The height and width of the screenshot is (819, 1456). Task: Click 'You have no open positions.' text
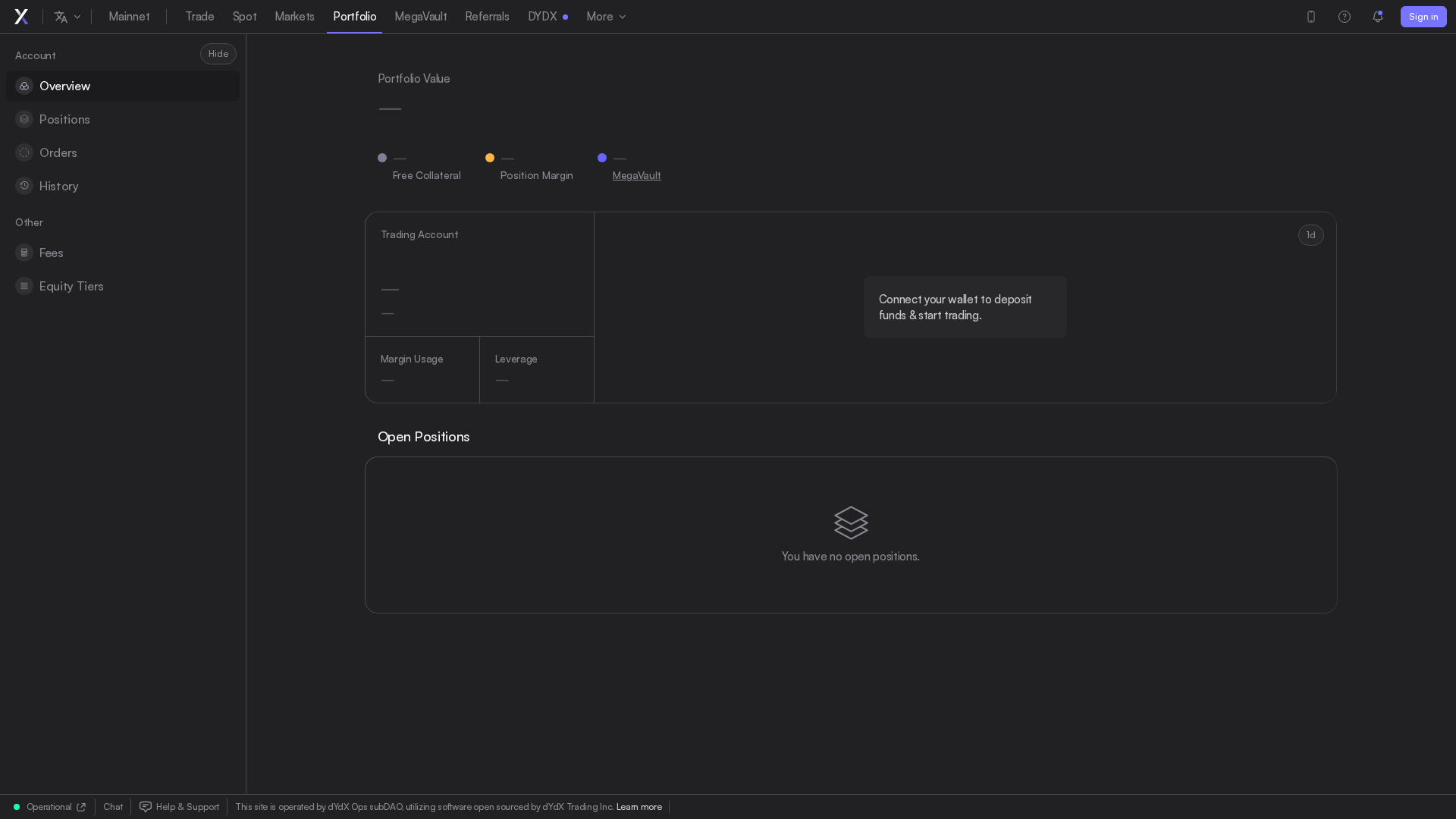coord(851,557)
